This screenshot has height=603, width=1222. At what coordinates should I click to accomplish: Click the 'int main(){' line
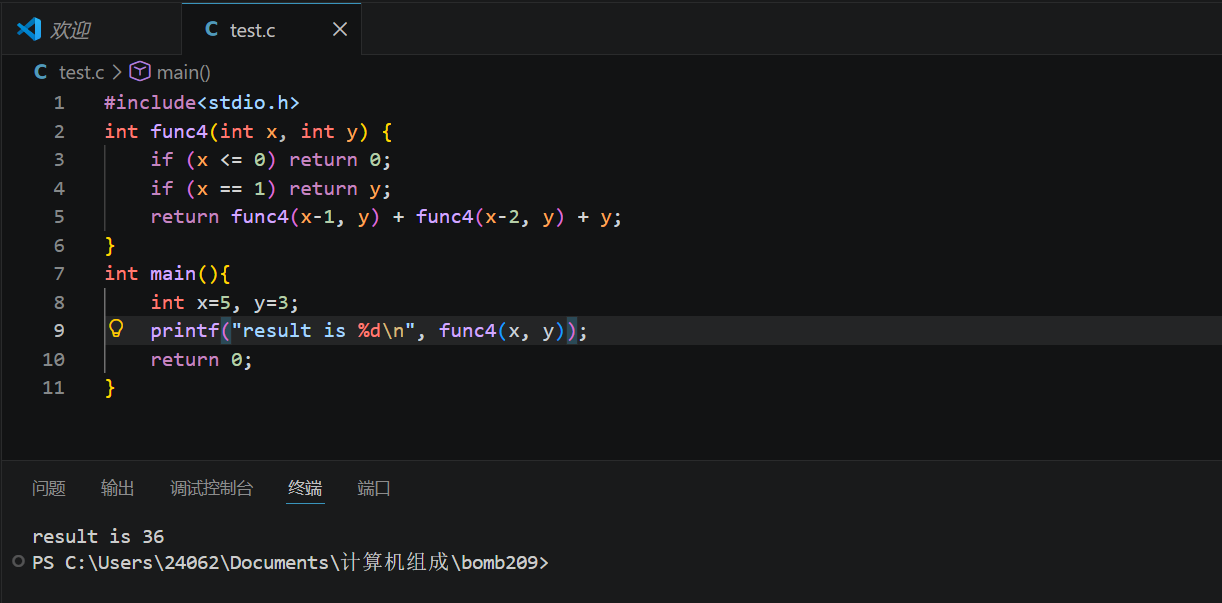[x=168, y=273]
